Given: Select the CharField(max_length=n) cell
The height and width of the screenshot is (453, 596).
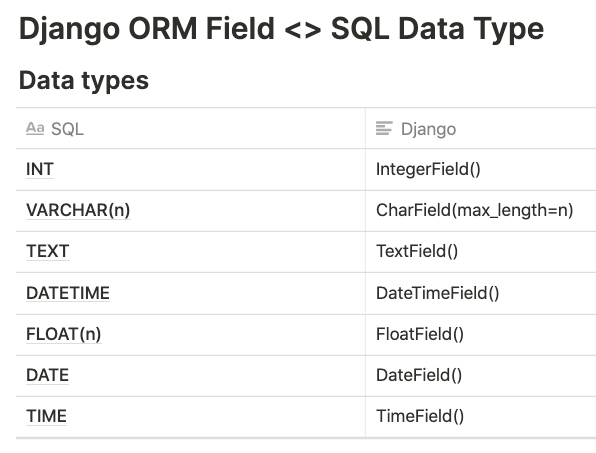Looking at the screenshot, I should tap(481, 211).
